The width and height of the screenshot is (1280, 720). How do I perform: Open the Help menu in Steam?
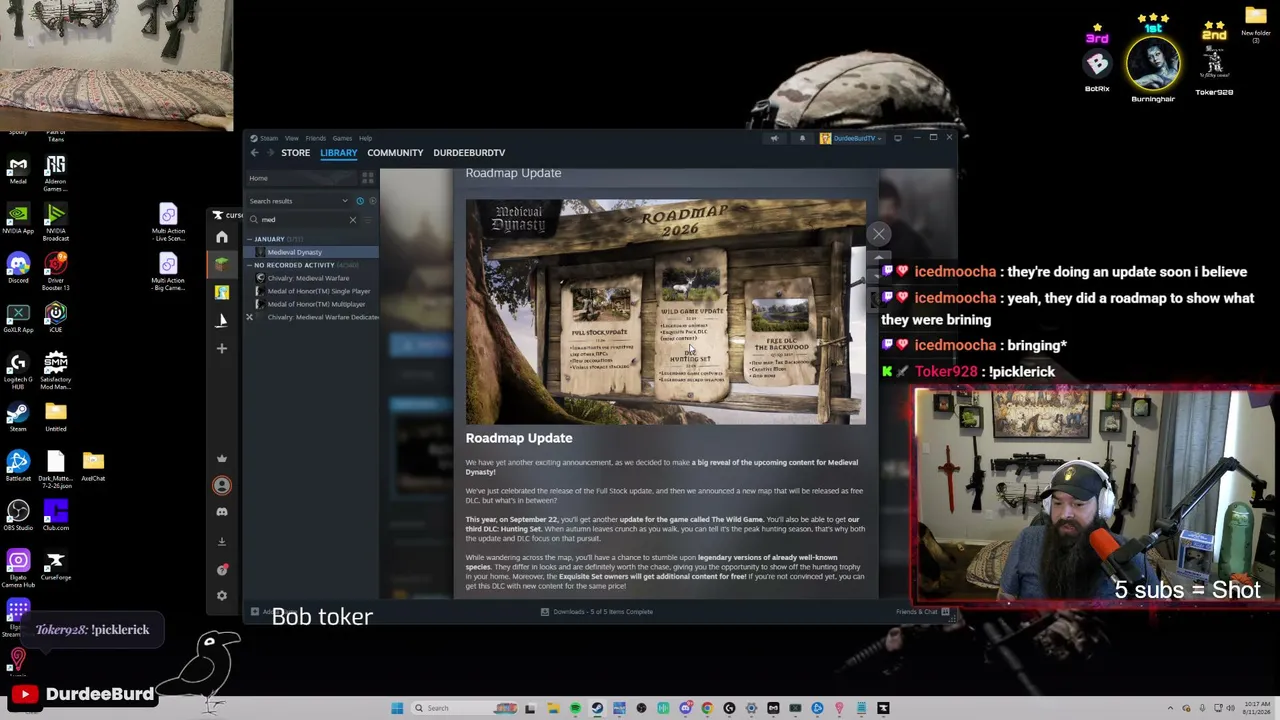tap(365, 138)
